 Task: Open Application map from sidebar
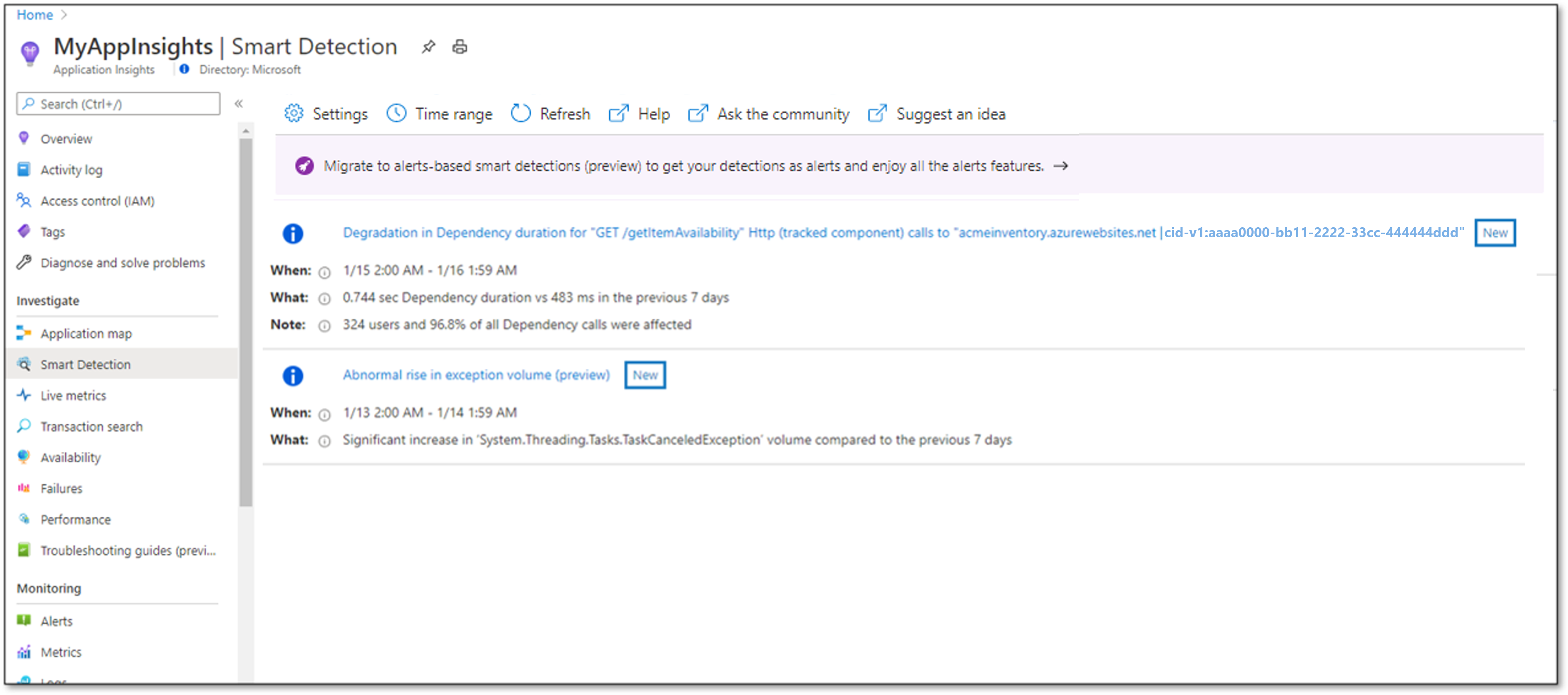86,333
